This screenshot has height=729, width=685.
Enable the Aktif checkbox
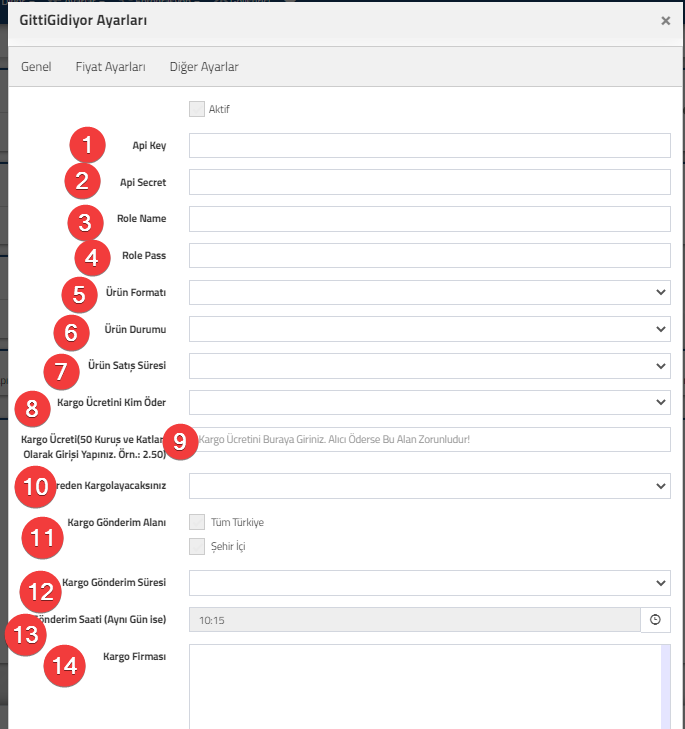point(197,109)
